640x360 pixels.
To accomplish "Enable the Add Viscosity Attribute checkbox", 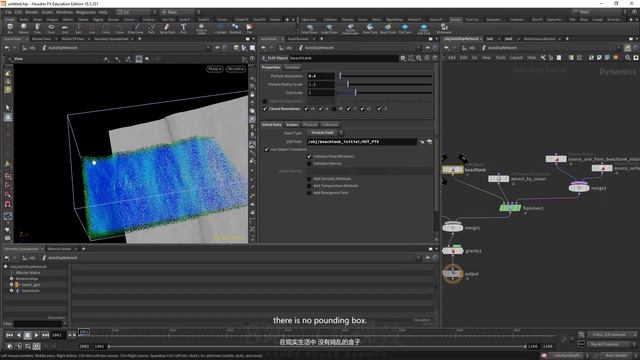I will click(309, 179).
